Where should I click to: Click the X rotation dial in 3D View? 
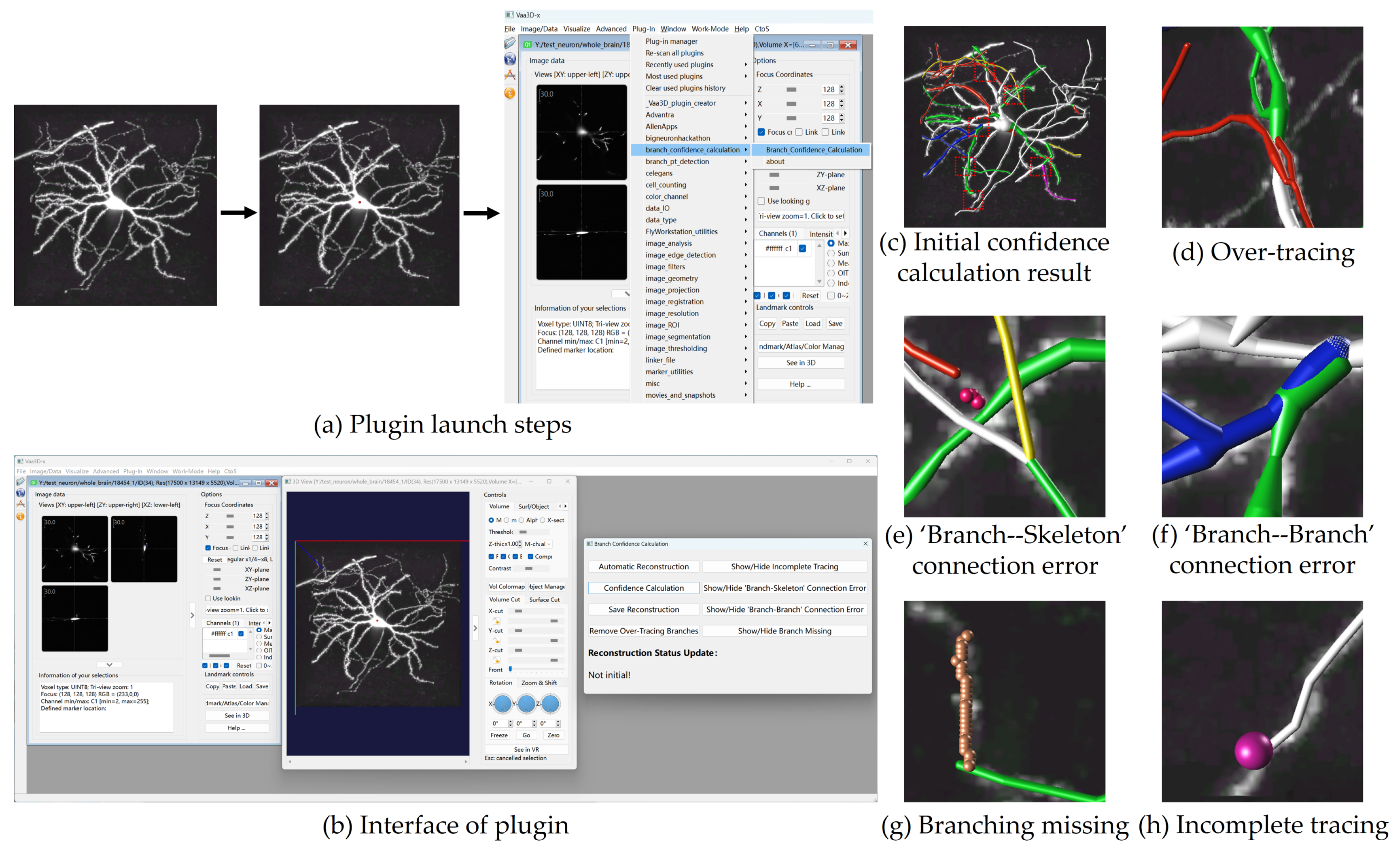503,704
